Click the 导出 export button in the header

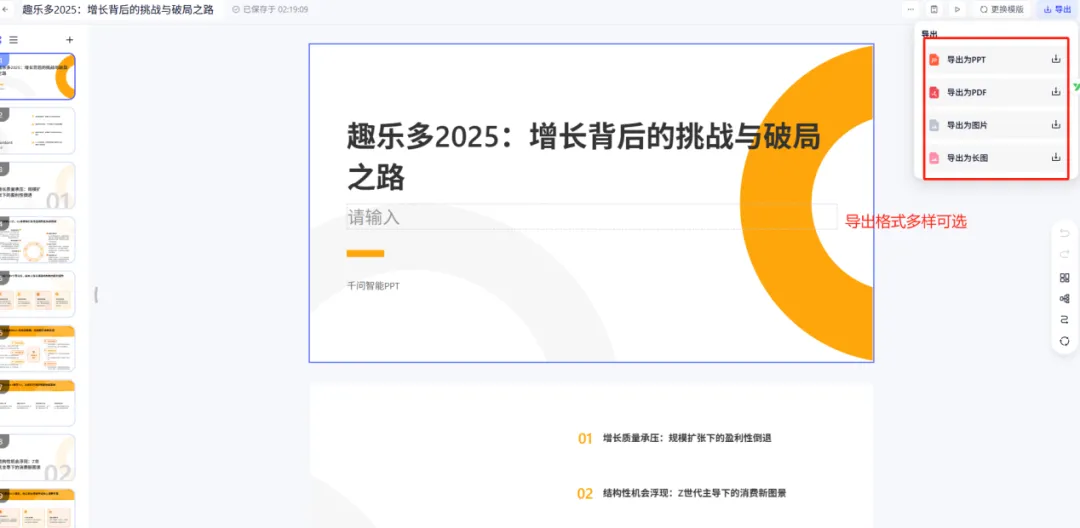point(1057,10)
